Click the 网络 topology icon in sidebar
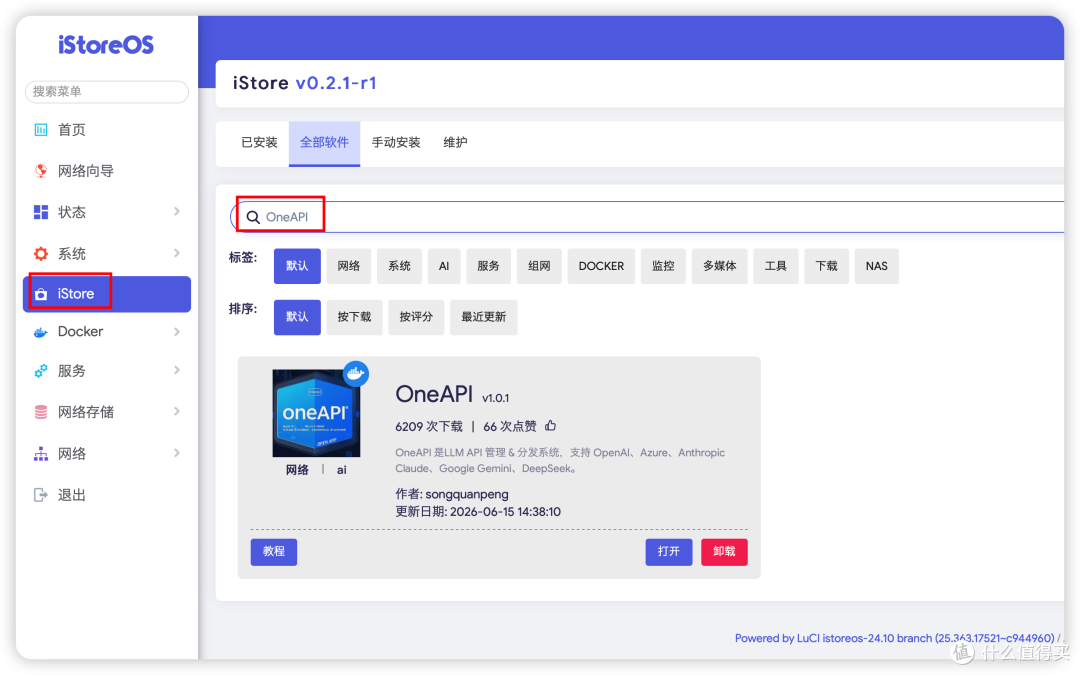This screenshot has height=675, width=1080. click(x=41, y=453)
